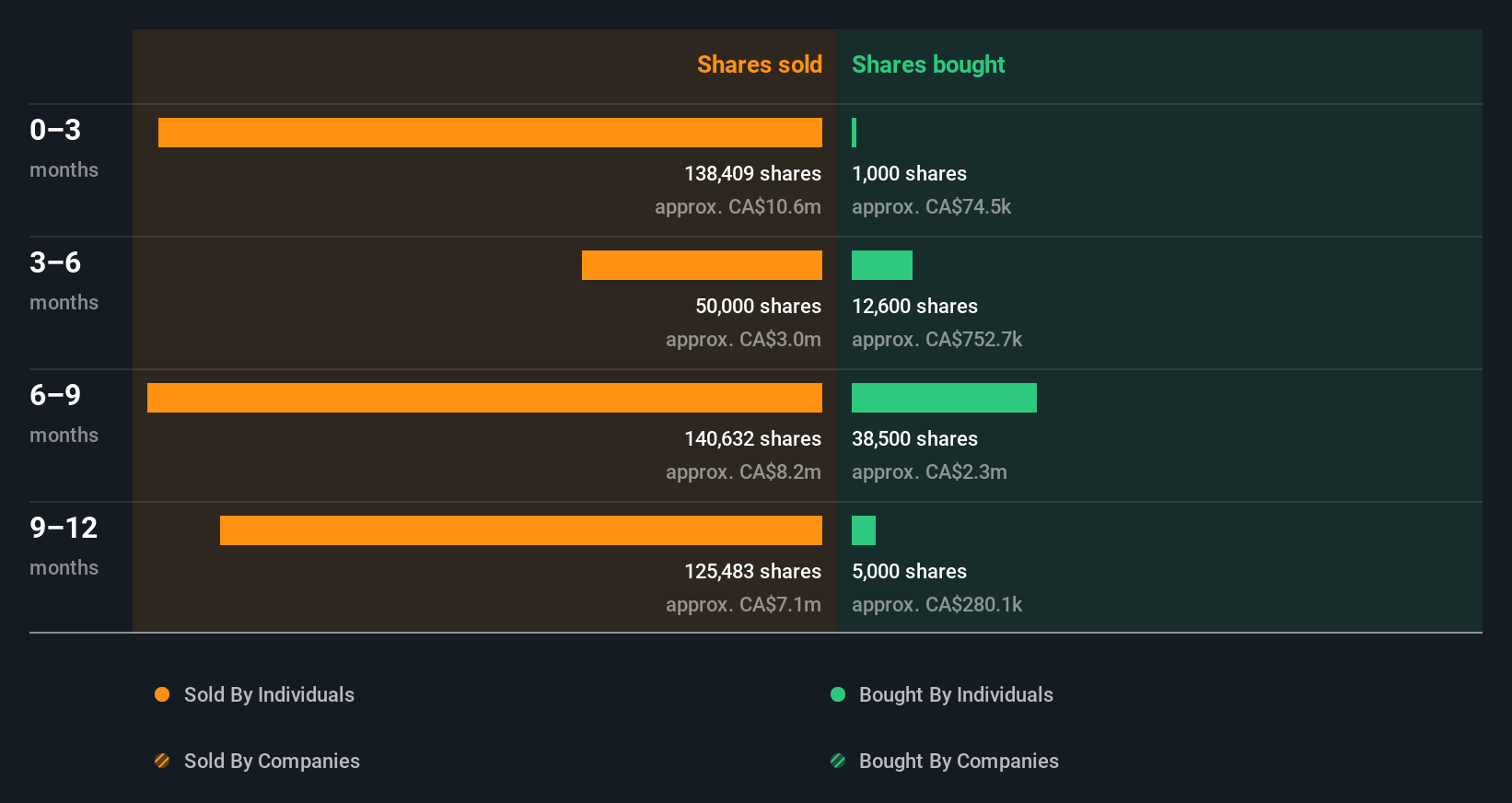The width and height of the screenshot is (1512, 803).
Task: Click the striped Sold By Companies legend icon
Action: [162, 761]
